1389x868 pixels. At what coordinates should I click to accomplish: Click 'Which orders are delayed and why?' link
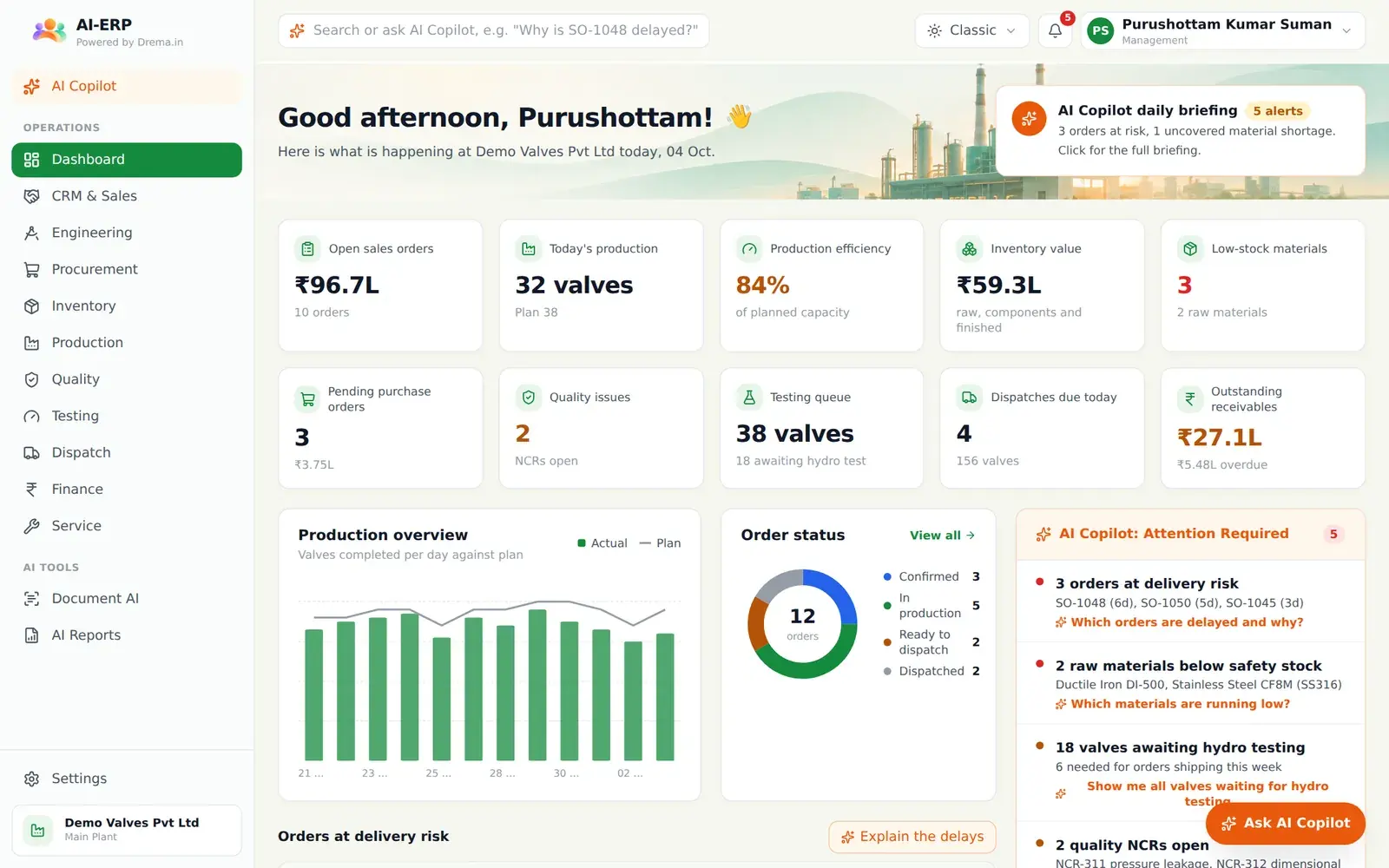[1179, 622]
